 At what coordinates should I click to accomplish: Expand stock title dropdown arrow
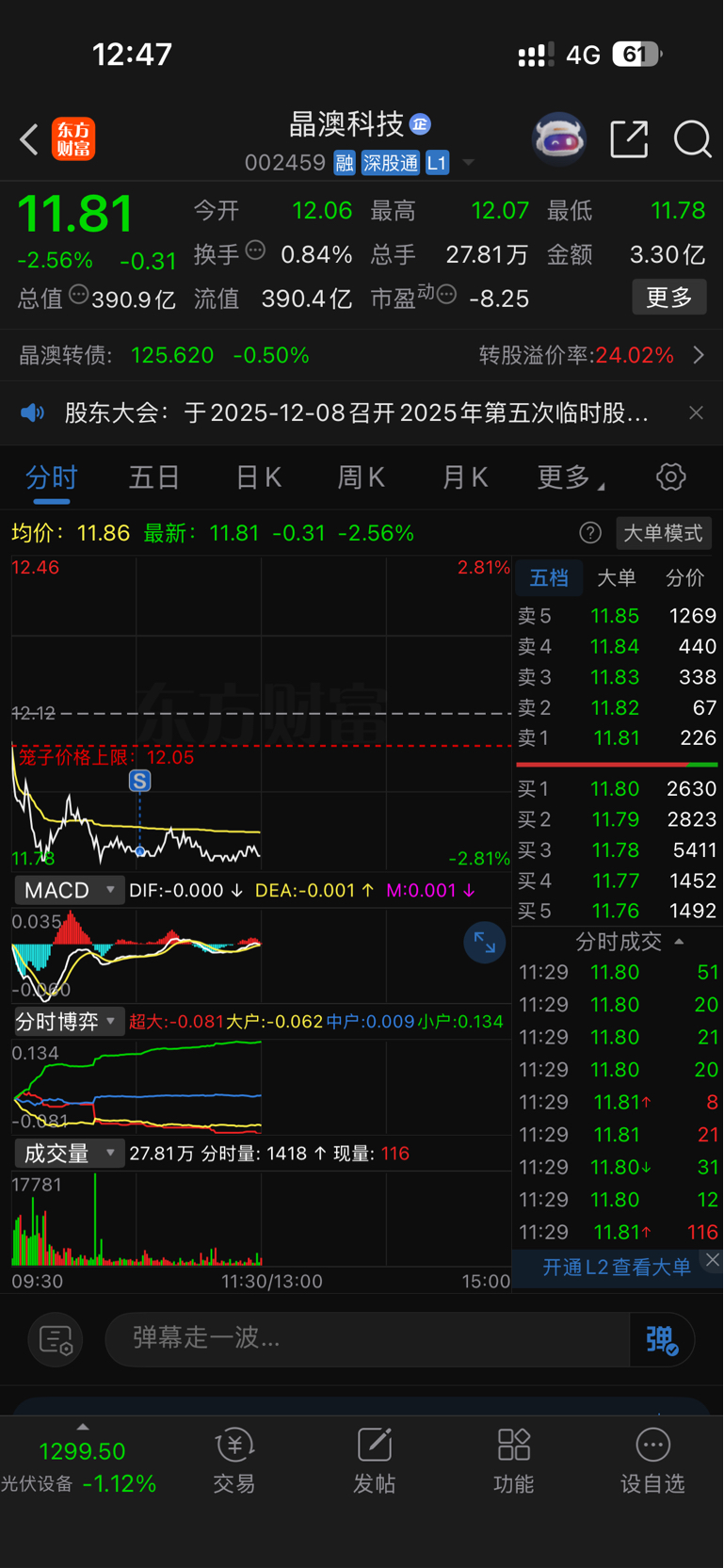click(x=468, y=163)
